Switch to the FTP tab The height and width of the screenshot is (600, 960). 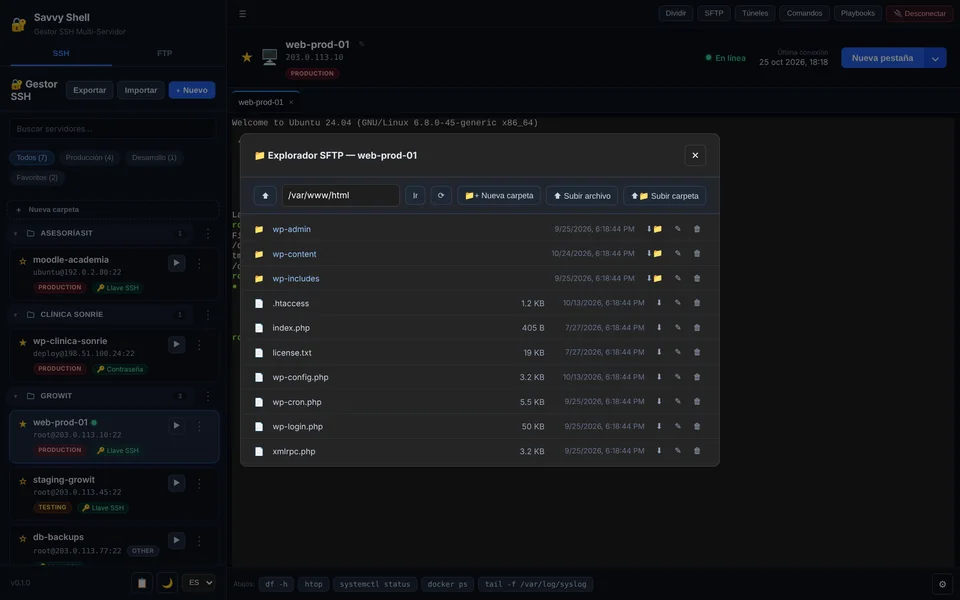click(x=164, y=53)
